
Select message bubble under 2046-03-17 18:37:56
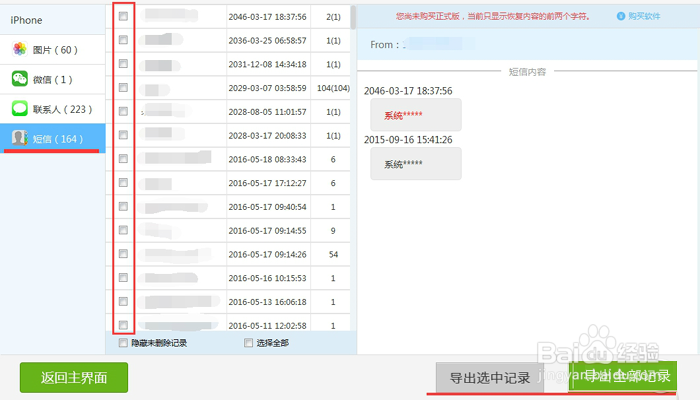coord(416,115)
